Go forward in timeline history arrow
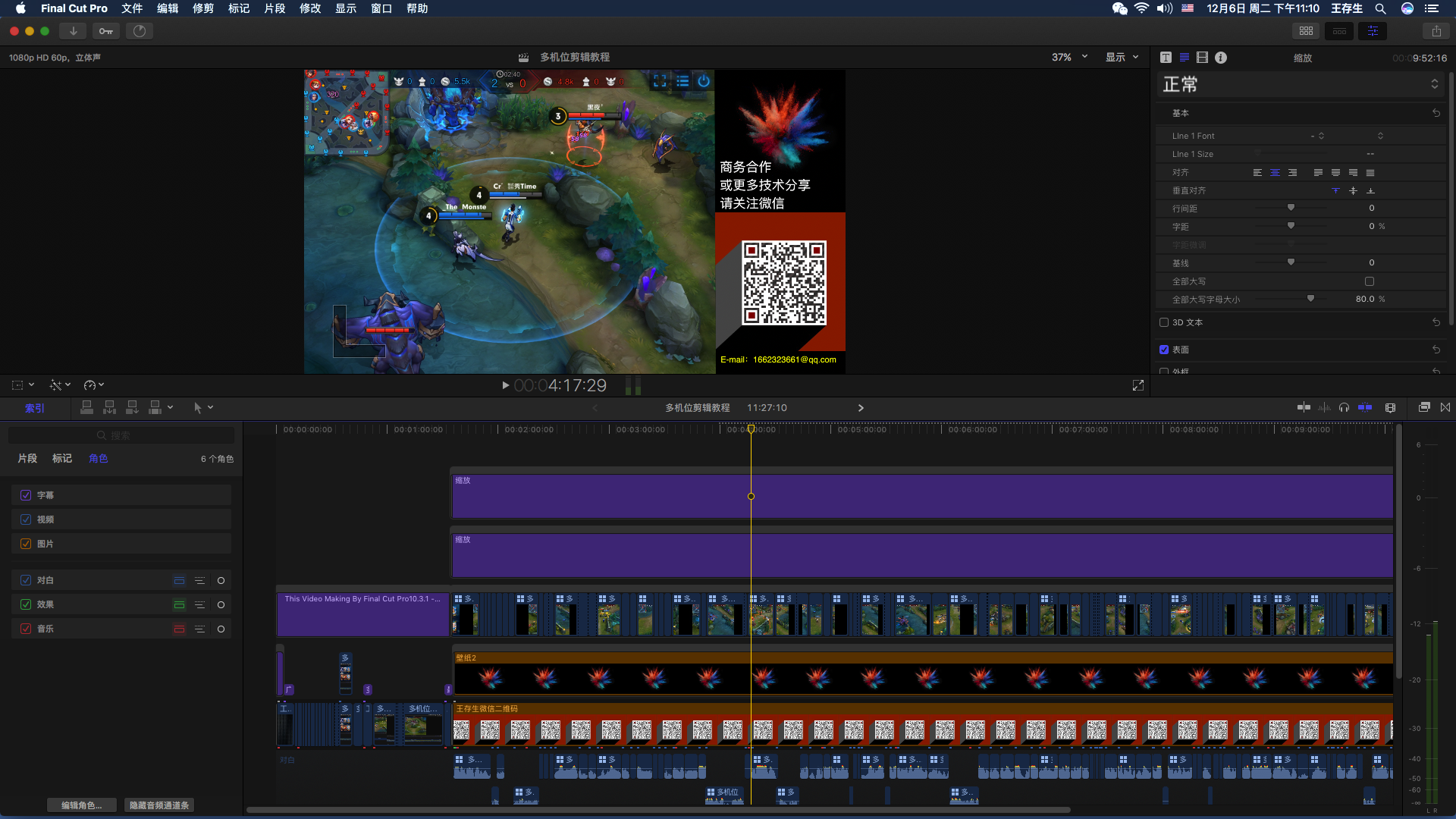1456x819 pixels. tap(861, 408)
